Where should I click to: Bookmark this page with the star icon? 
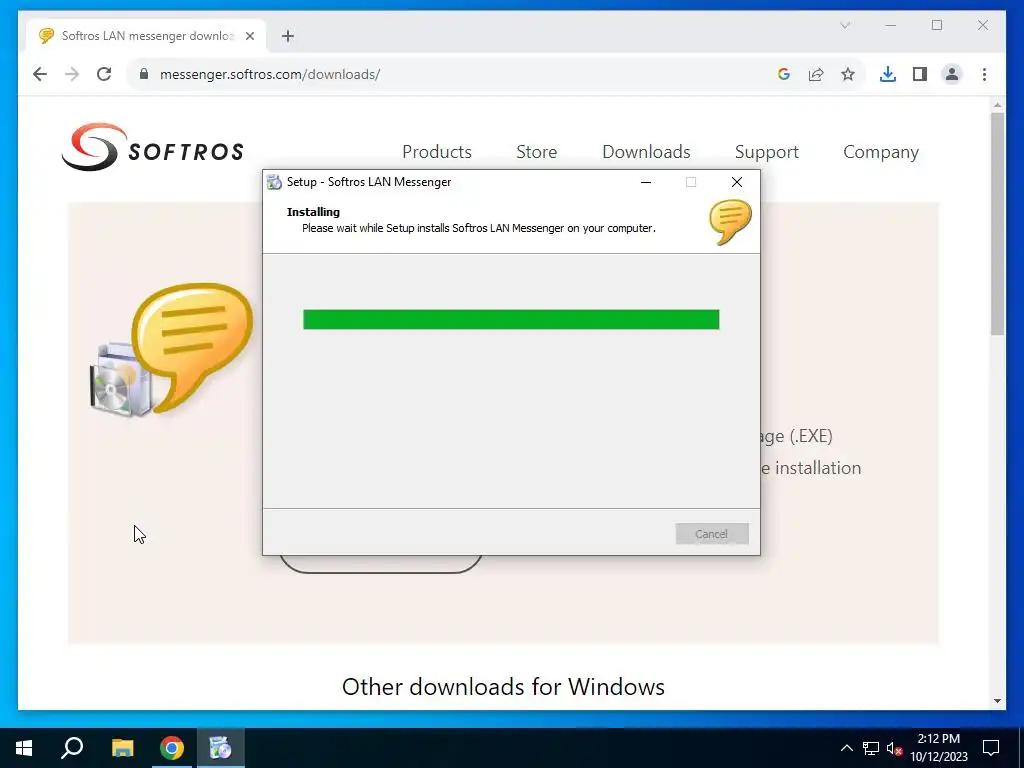click(848, 74)
